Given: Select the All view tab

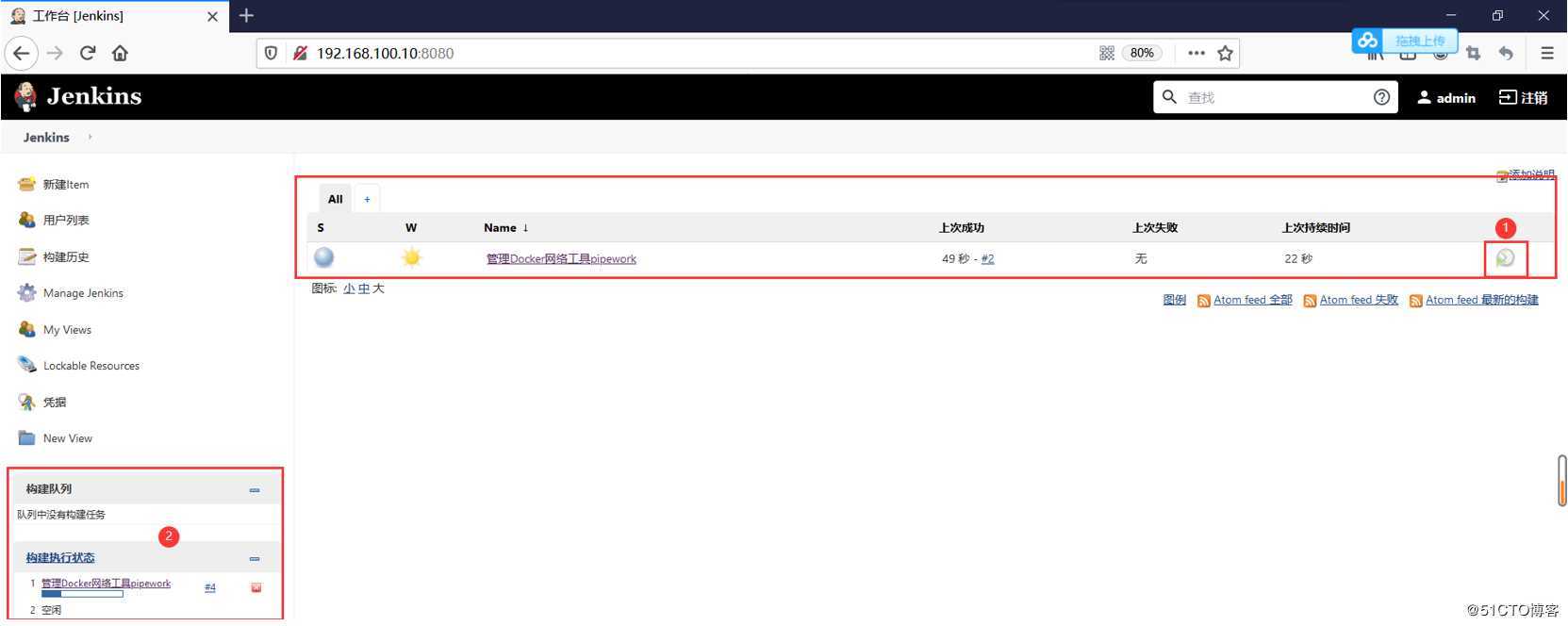Looking at the screenshot, I should pyautogui.click(x=335, y=199).
